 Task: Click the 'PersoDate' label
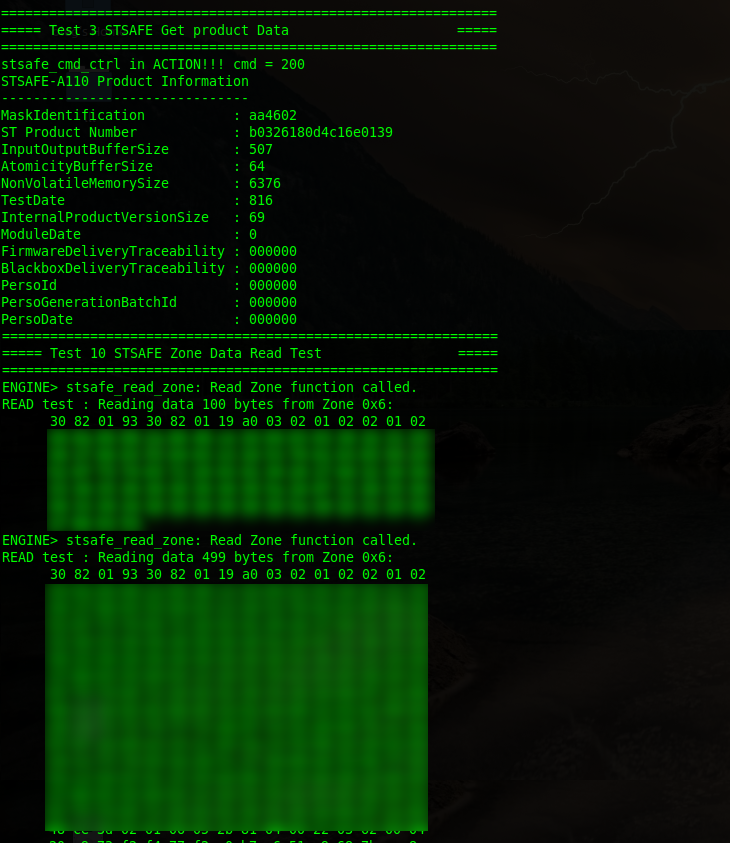(x=37, y=320)
